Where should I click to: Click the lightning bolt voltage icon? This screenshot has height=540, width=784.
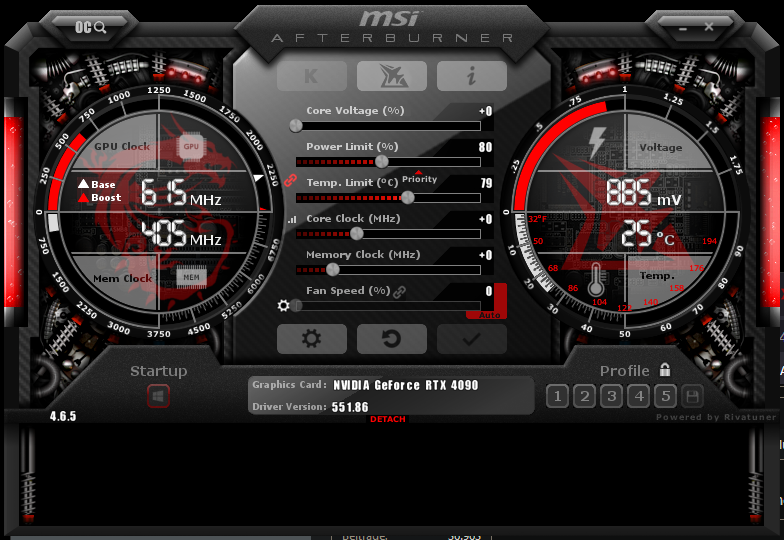[x=596, y=142]
